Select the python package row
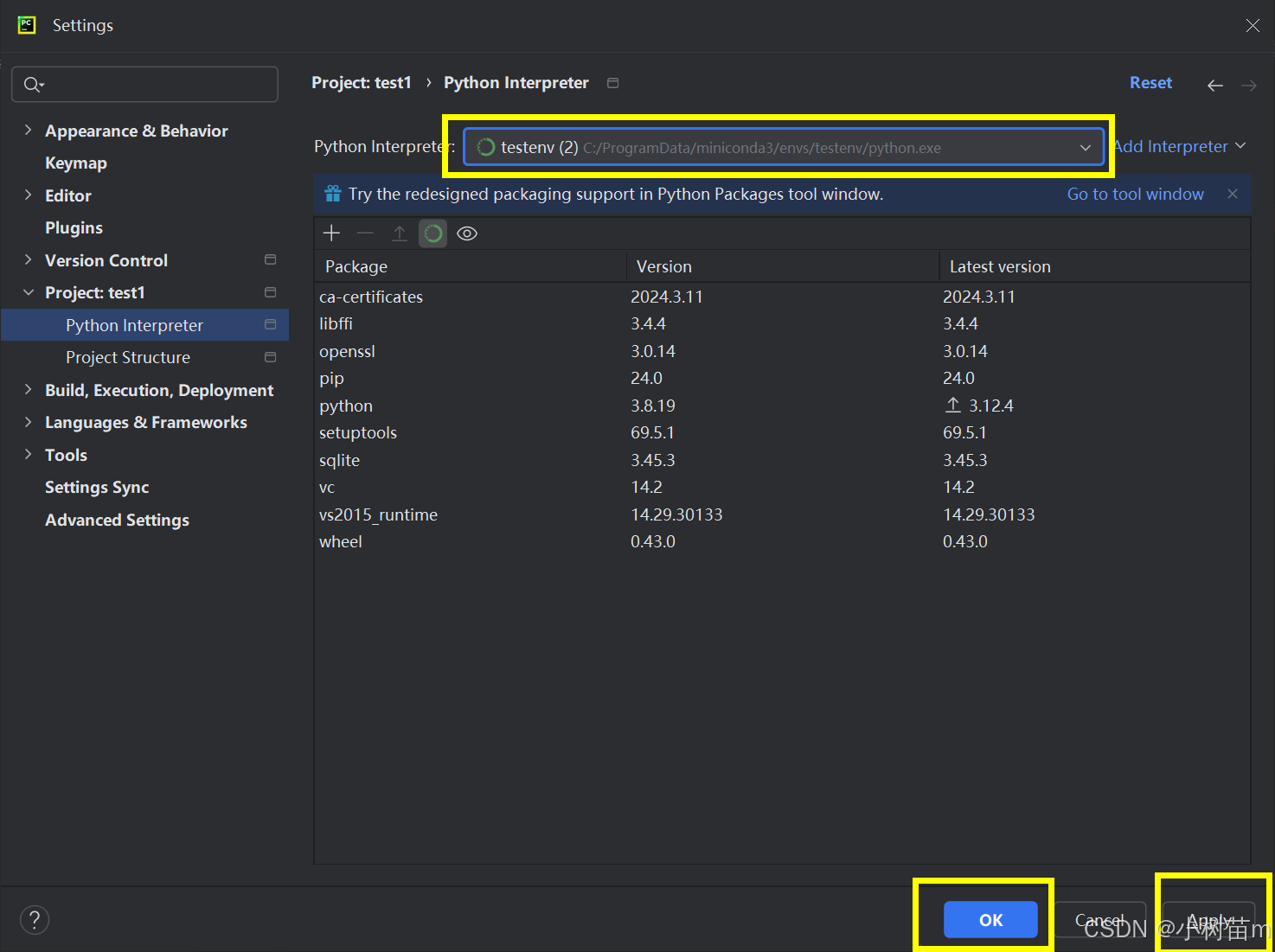 pyautogui.click(x=782, y=406)
